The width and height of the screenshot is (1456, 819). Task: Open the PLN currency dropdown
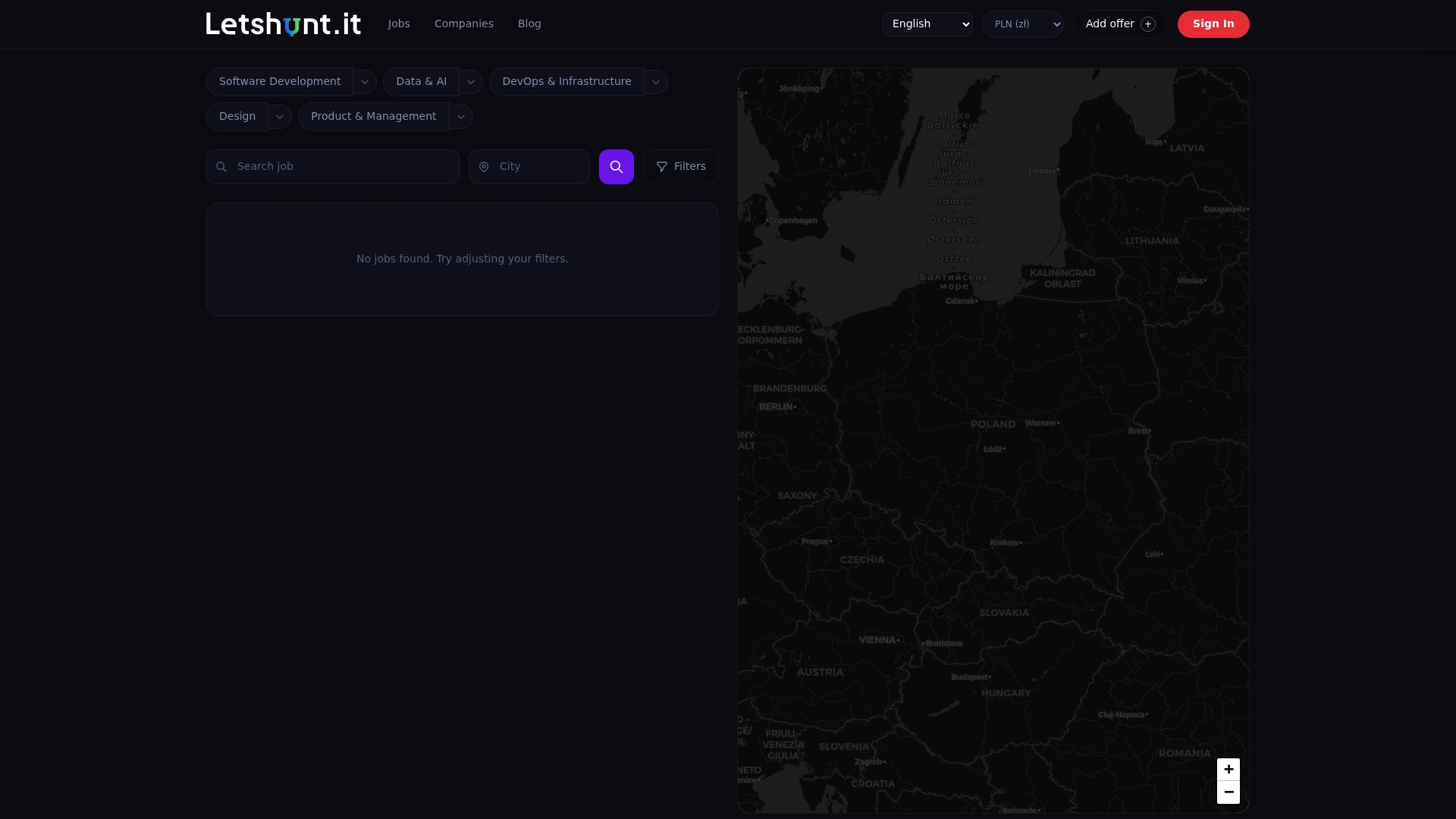point(1022,24)
